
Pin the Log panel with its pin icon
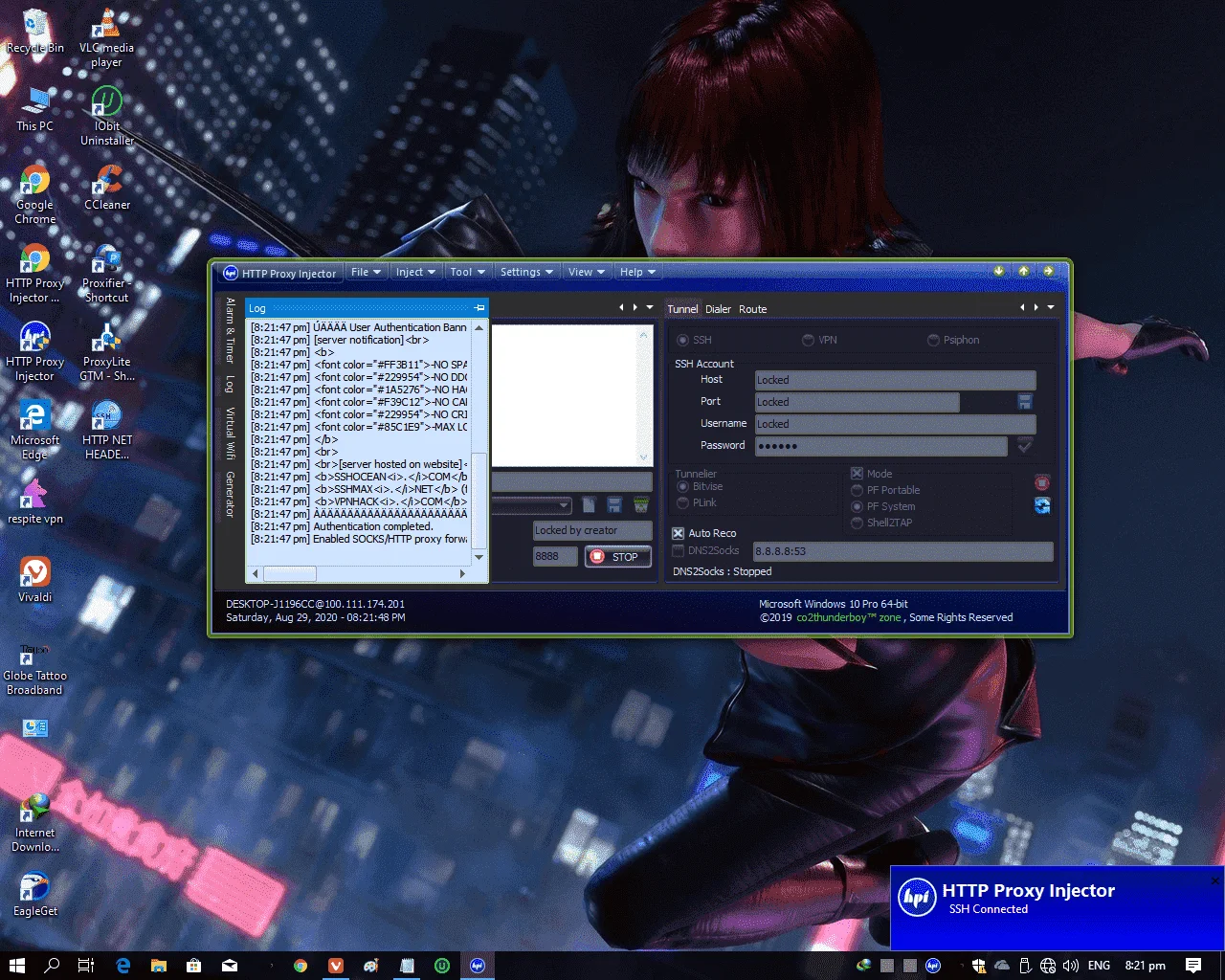[x=479, y=308]
